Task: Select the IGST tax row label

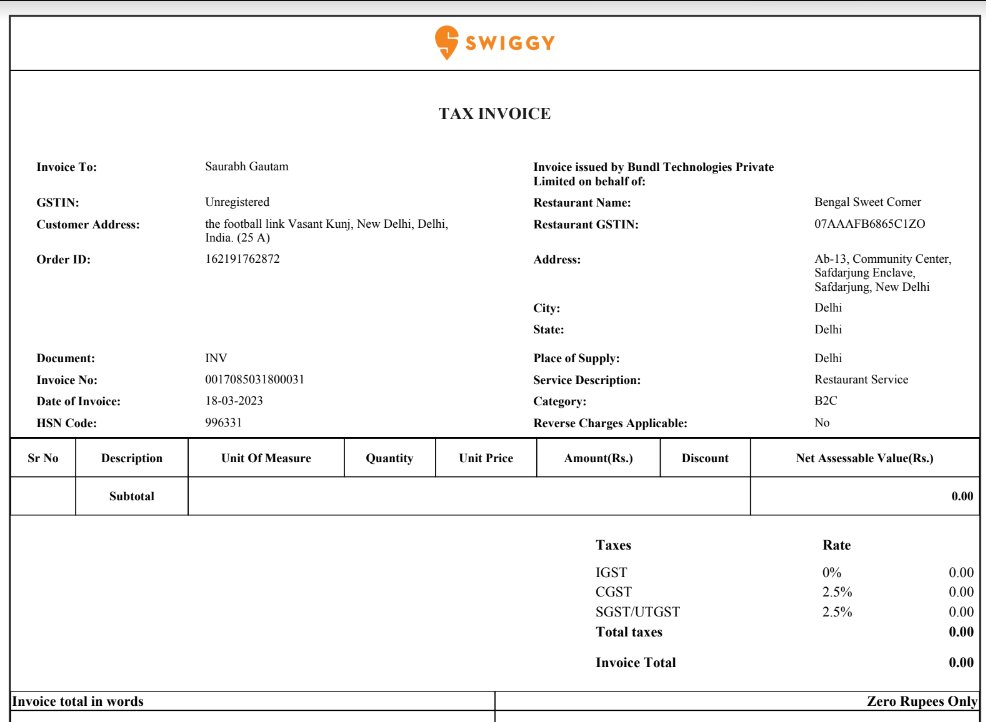Action: tap(611, 572)
